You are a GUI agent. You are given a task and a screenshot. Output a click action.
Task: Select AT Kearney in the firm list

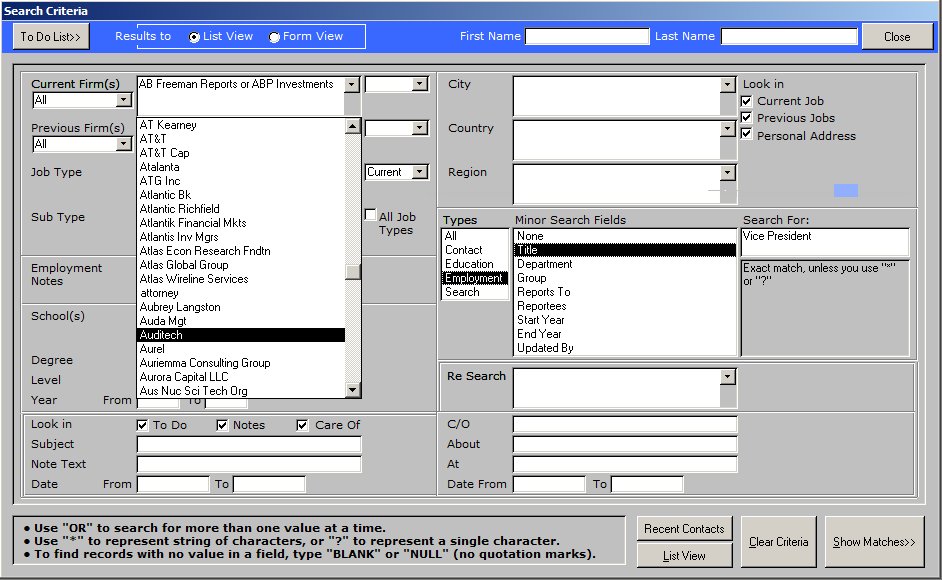point(242,125)
